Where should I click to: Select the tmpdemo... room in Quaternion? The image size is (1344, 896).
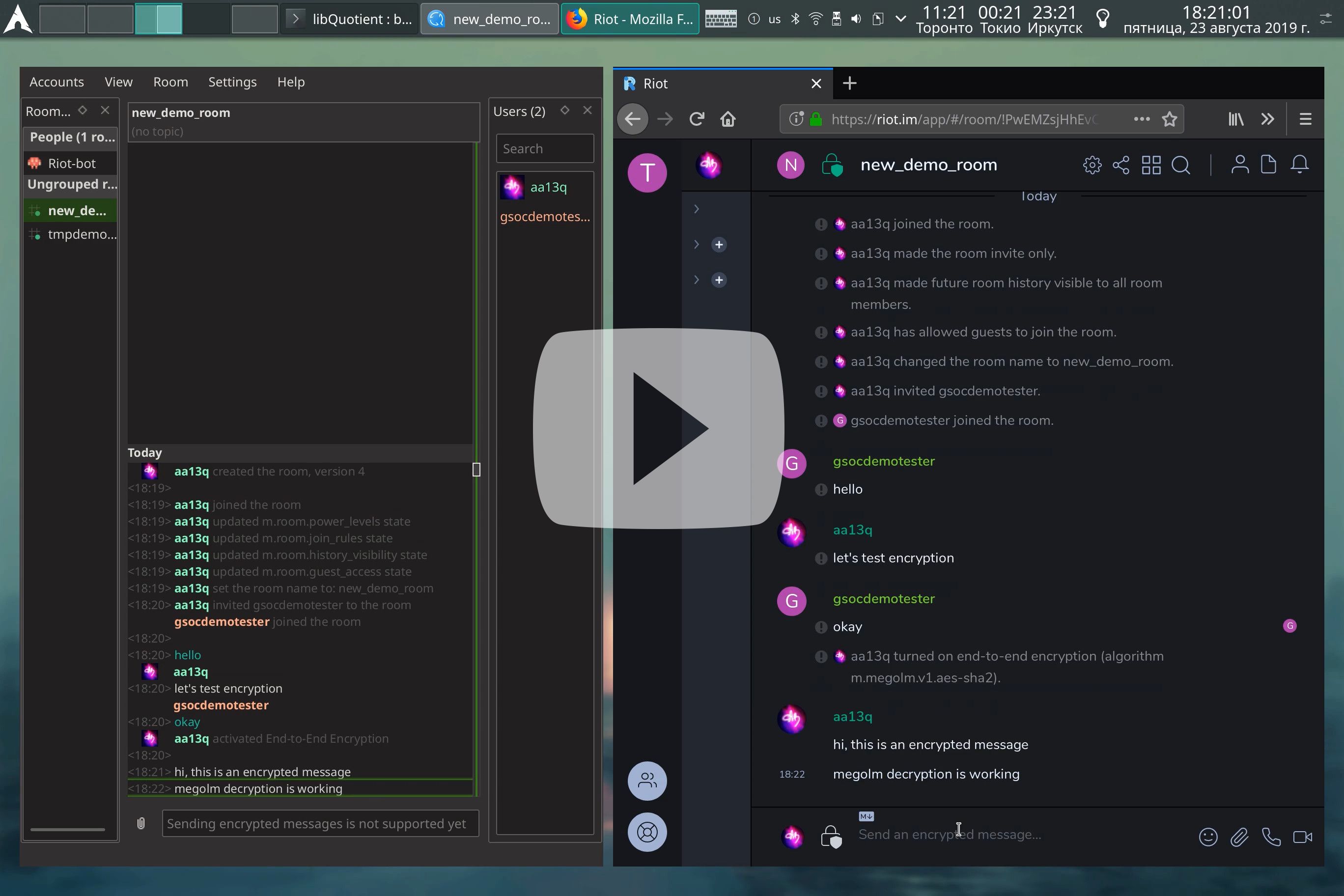pos(70,234)
